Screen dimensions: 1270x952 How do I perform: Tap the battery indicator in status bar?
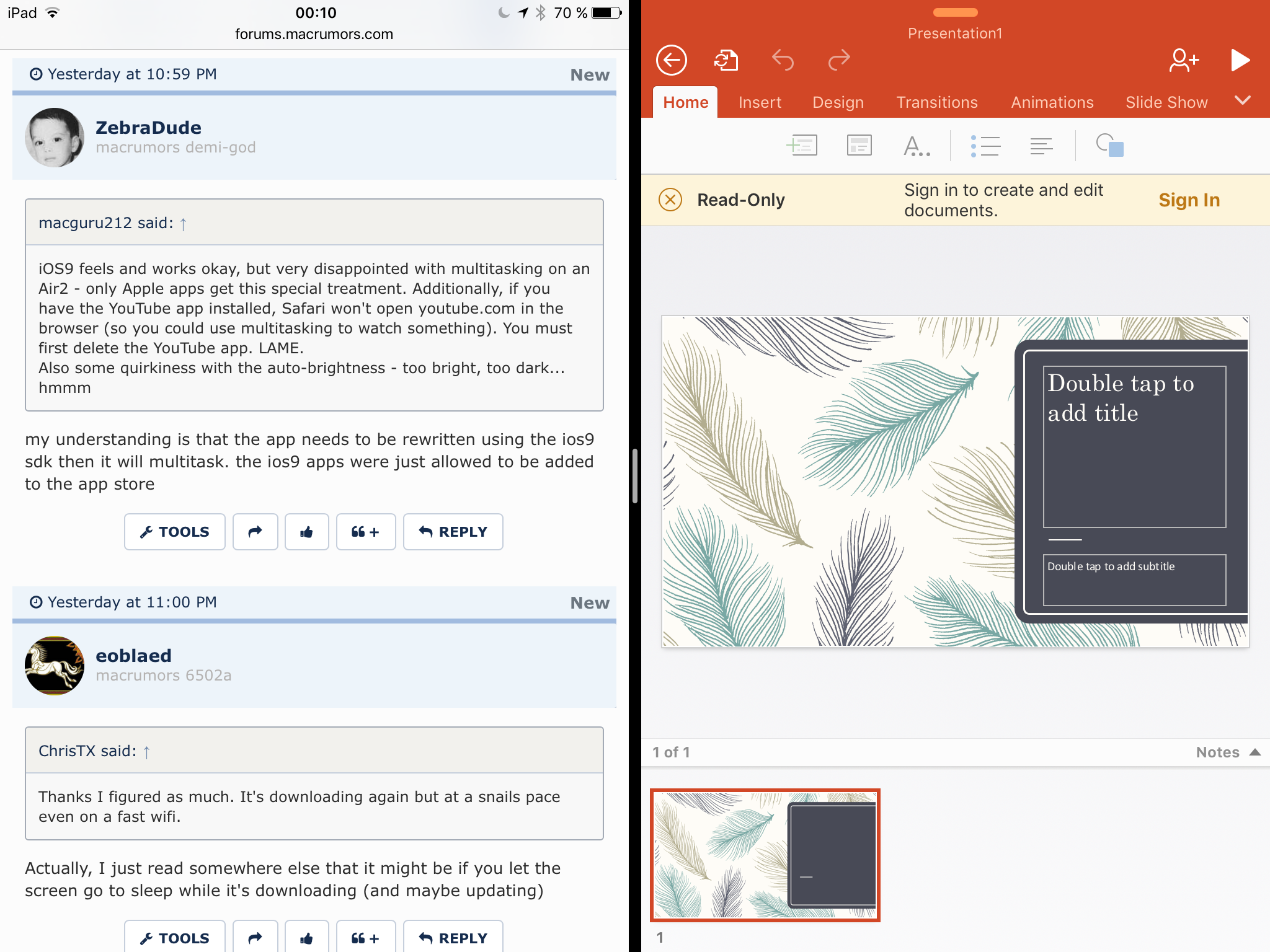point(606,13)
